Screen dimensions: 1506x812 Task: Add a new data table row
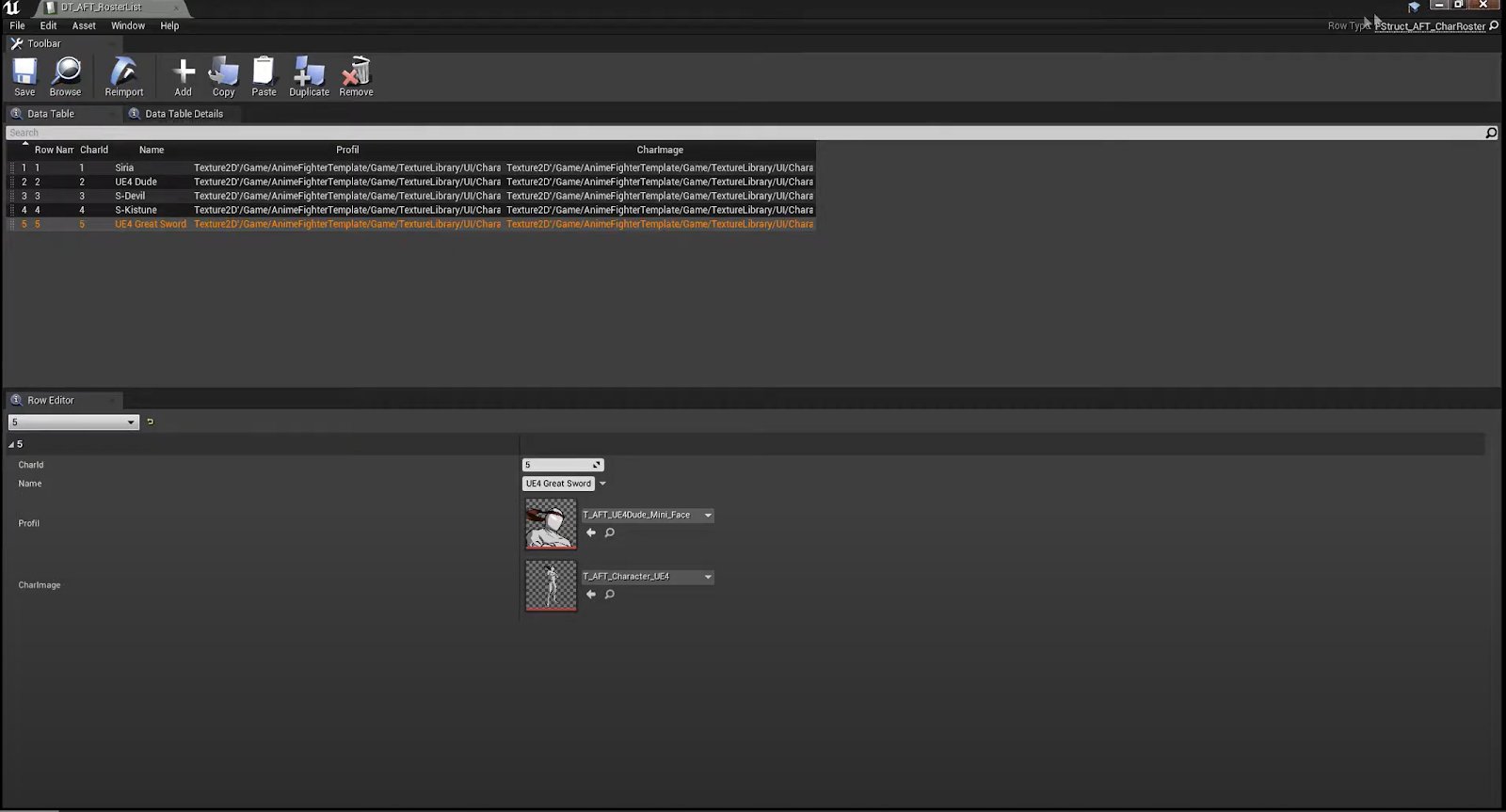click(183, 72)
